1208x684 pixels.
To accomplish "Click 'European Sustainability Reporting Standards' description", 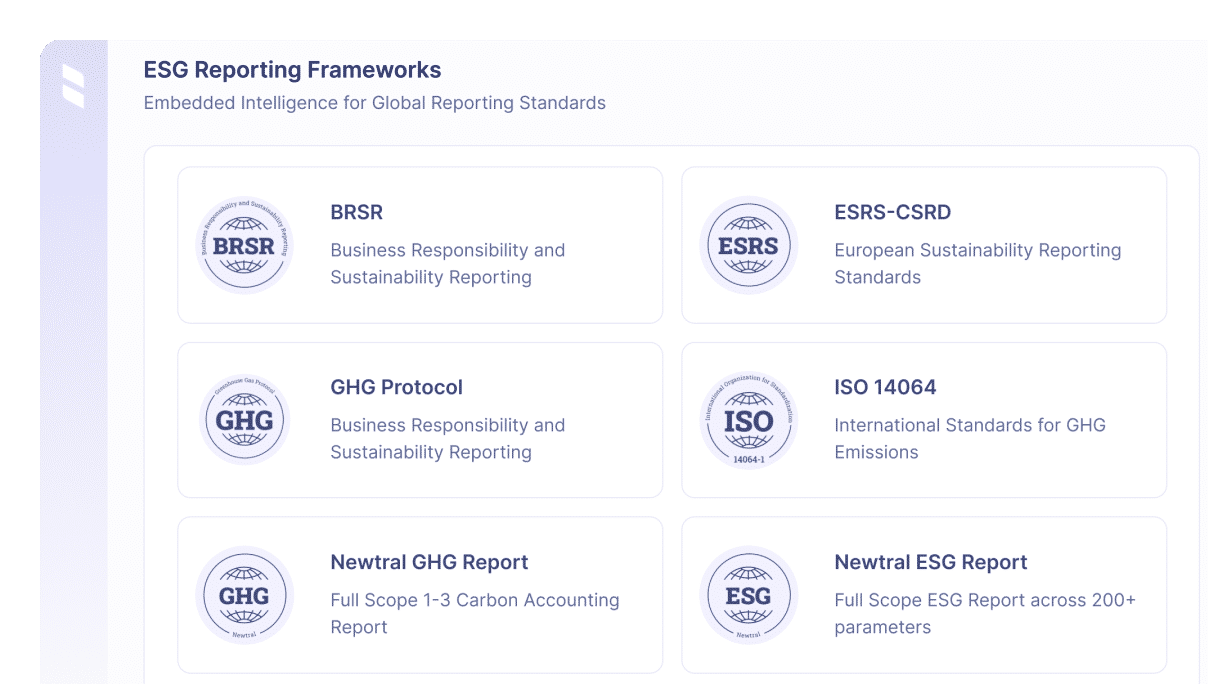I will click(978, 264).
